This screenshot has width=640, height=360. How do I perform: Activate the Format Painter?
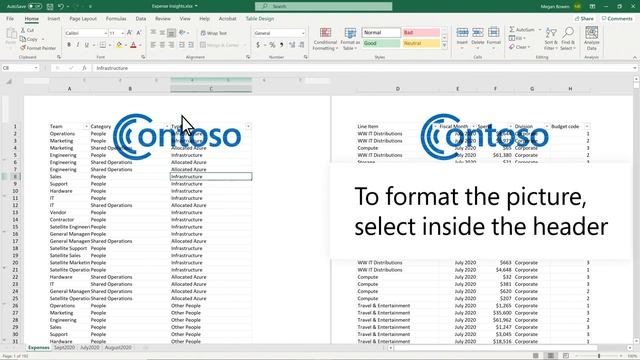[x=38, y=48]
